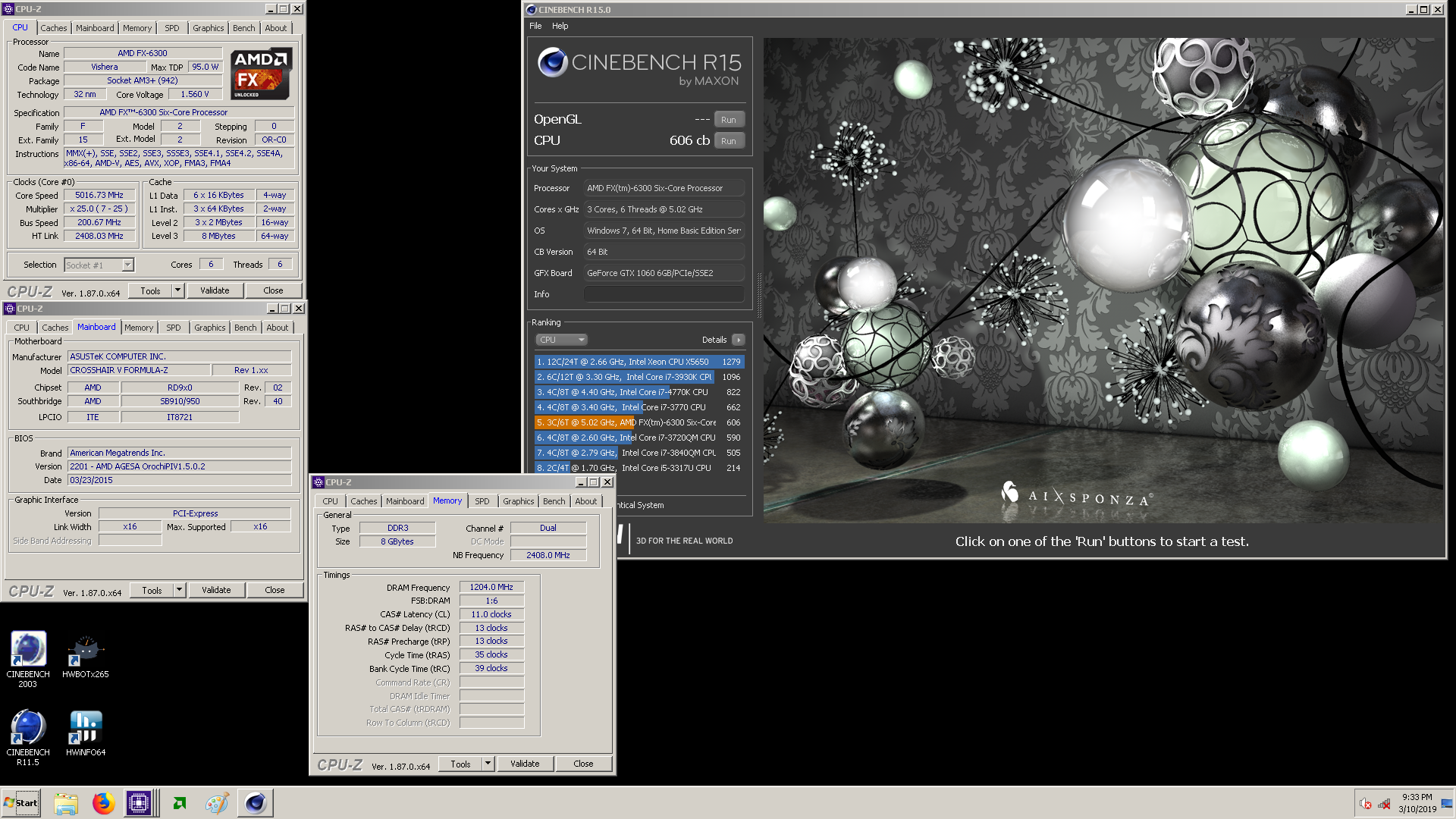
Task: Click the Cinebench R15 sphere logo
Action: [553, 62]
